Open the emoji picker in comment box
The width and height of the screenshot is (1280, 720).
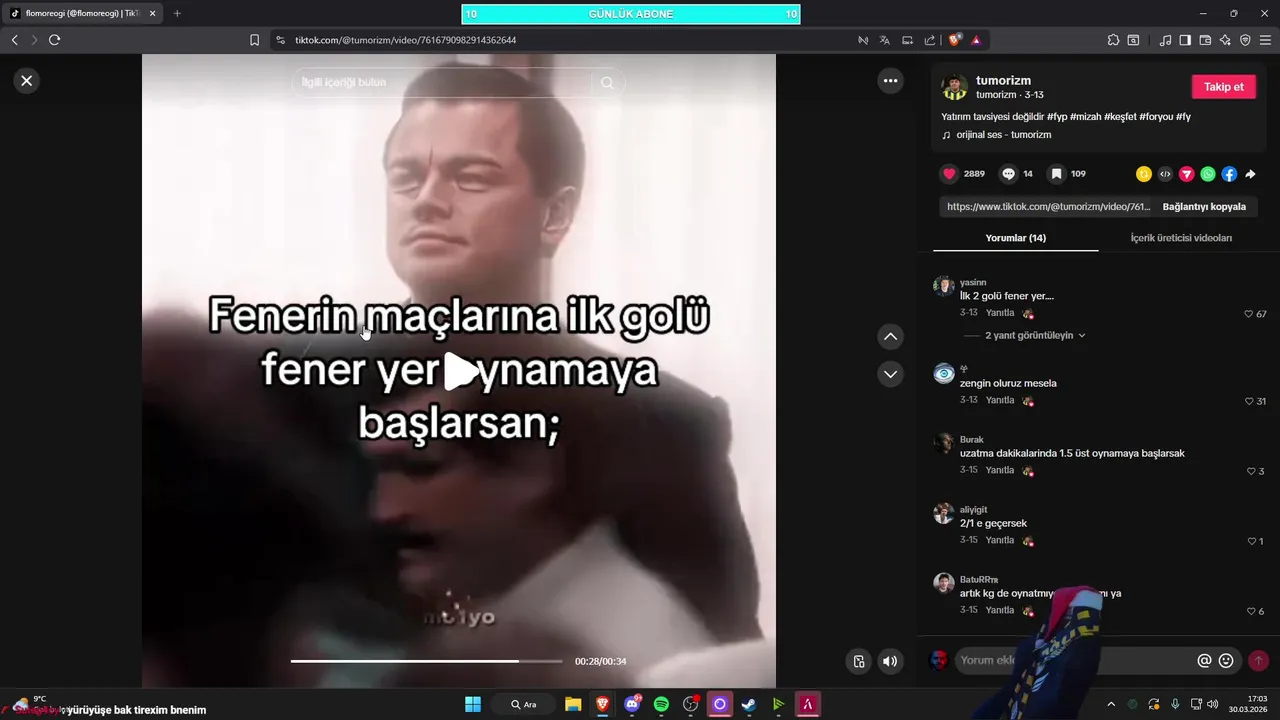tap(1226, 661)
